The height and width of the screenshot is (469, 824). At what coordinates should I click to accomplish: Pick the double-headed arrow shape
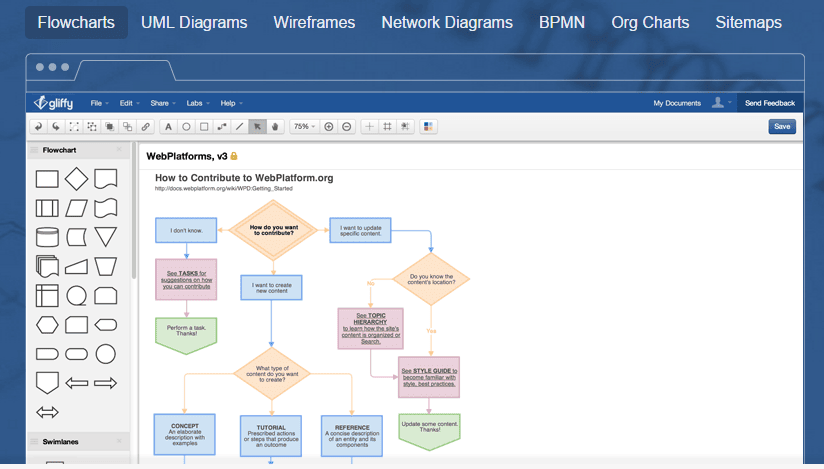click(x=47, y=412)
